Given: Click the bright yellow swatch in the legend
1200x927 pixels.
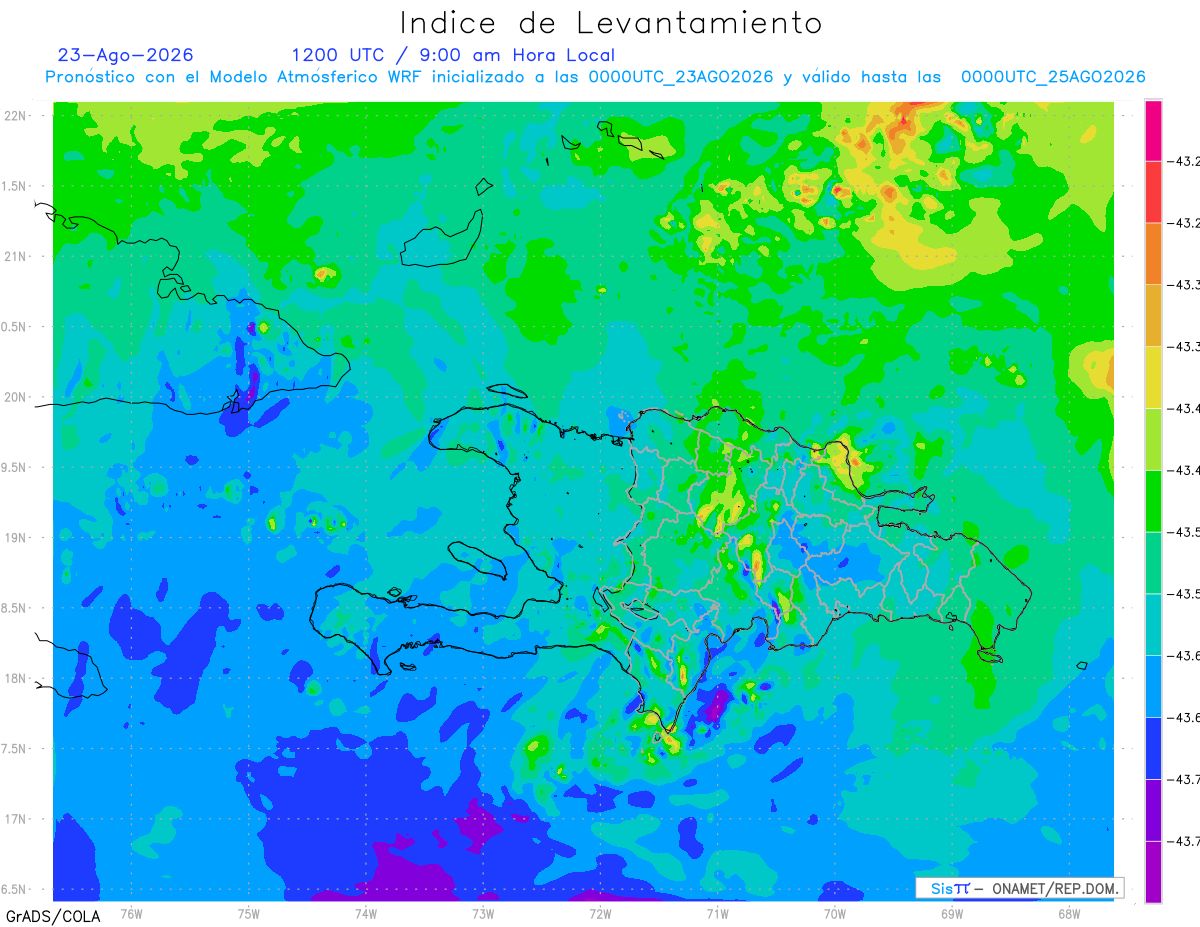Looking at the screenshot, I should 1153,377.
